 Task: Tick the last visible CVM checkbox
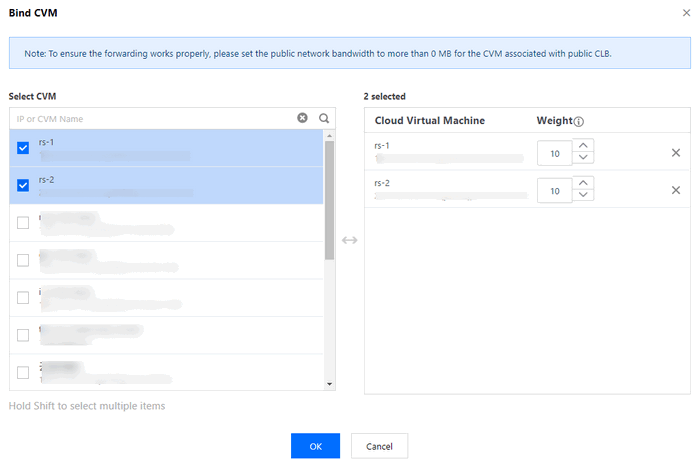(23, 372)
